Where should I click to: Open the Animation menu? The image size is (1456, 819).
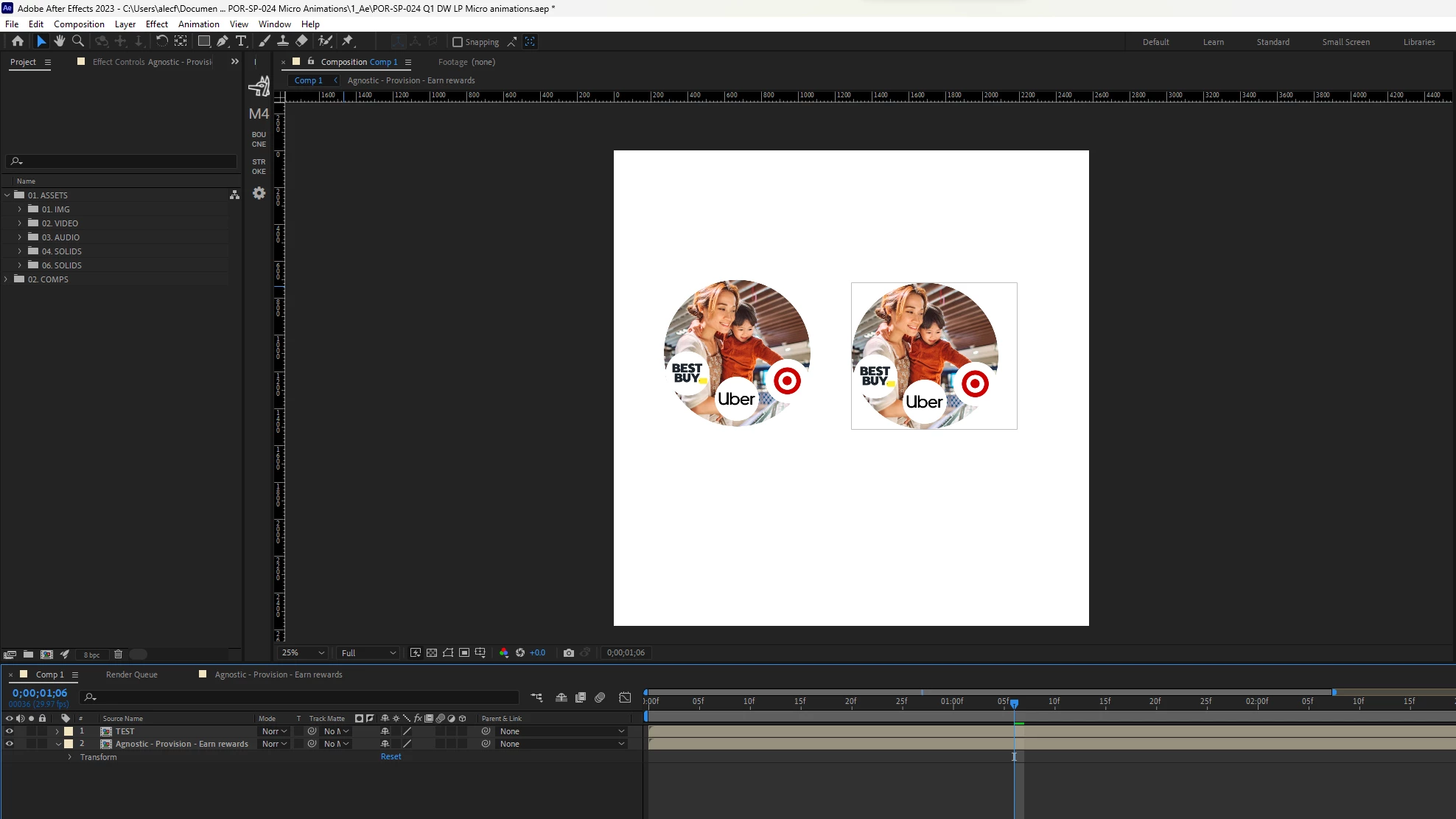click(198, 24)
